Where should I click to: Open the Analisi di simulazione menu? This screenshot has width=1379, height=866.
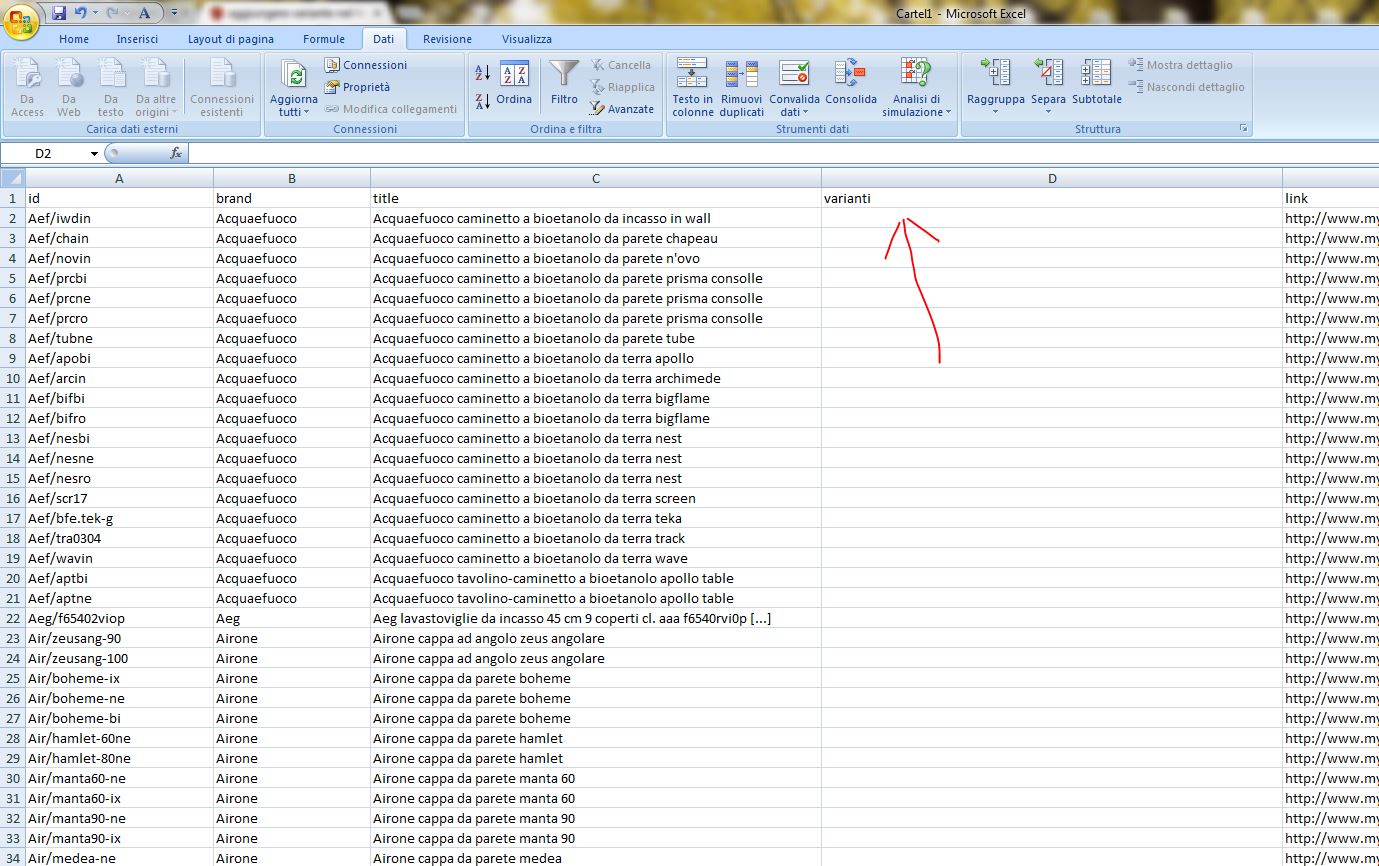coord(916,88)
